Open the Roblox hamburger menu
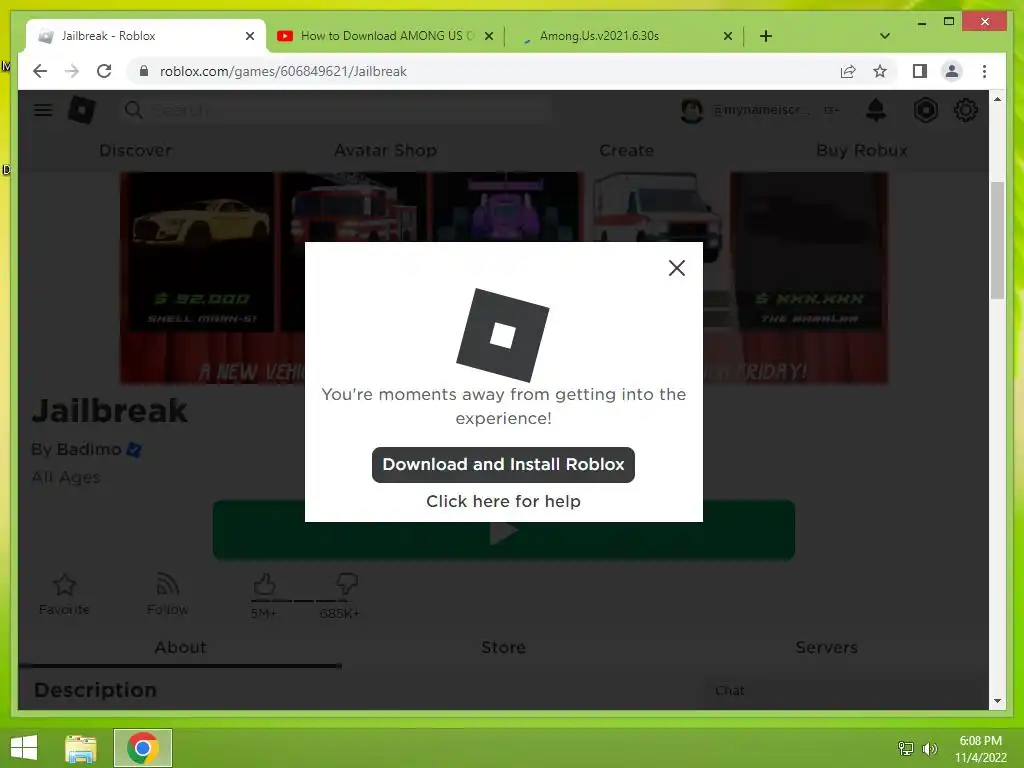This screenshot has height=768, width=1024. pos(43,110)
